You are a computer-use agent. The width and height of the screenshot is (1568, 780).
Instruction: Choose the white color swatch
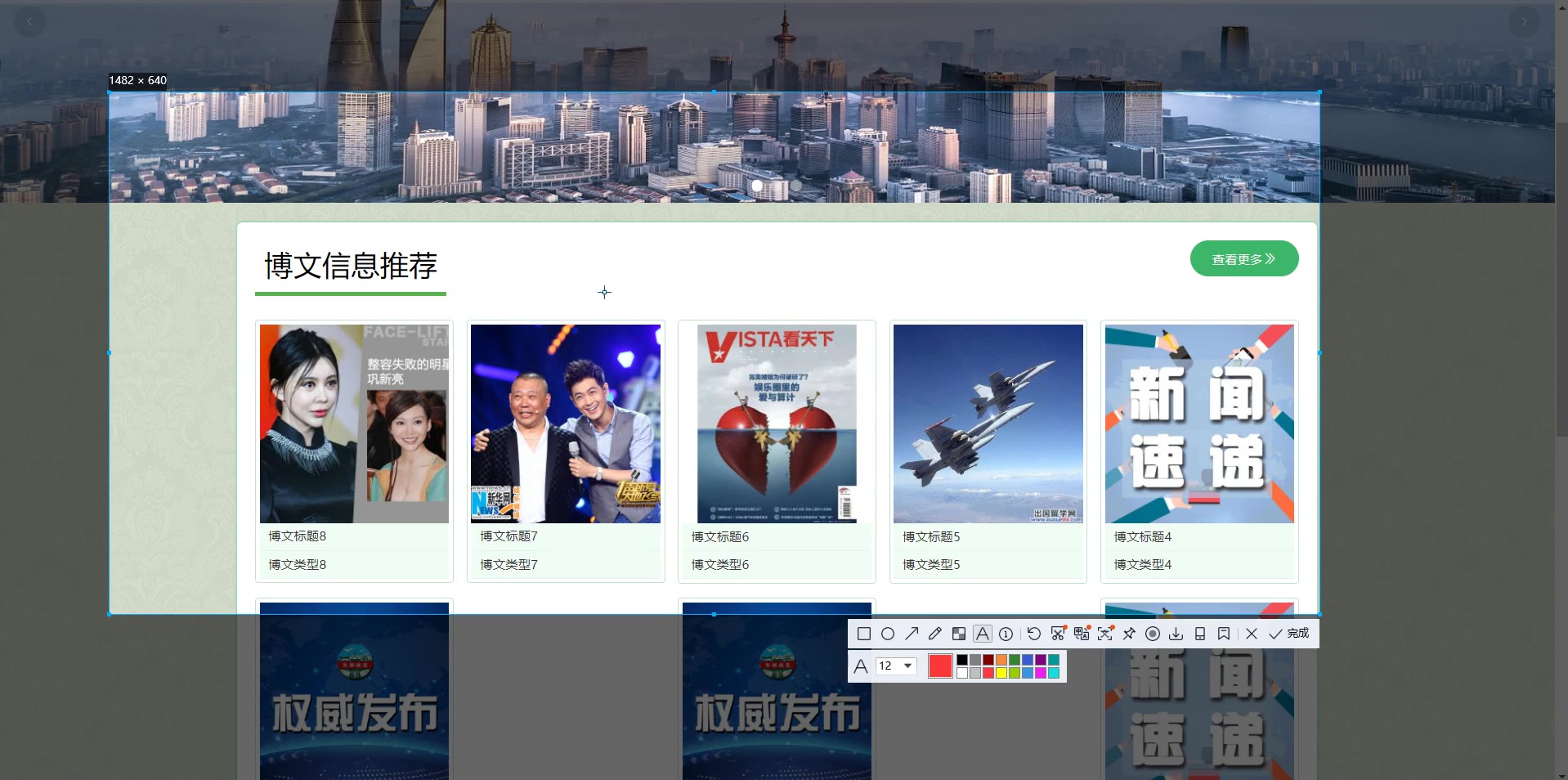(962, 673)
